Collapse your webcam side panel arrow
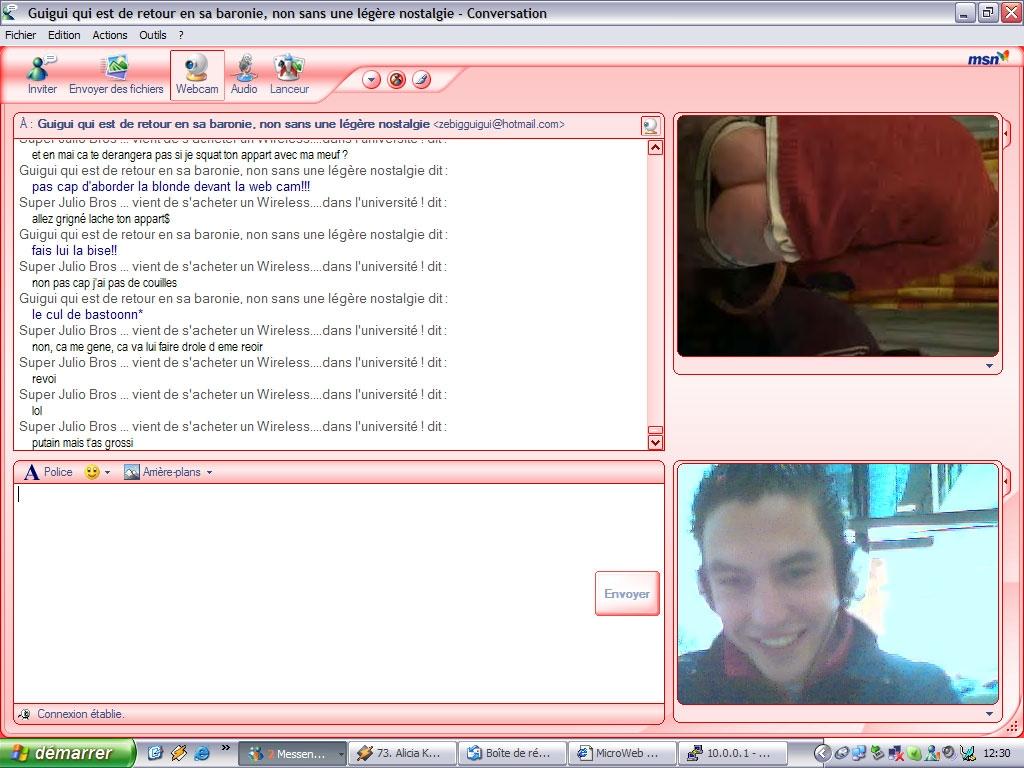Screen dimensions: 1024x768 click(1006, 481)
